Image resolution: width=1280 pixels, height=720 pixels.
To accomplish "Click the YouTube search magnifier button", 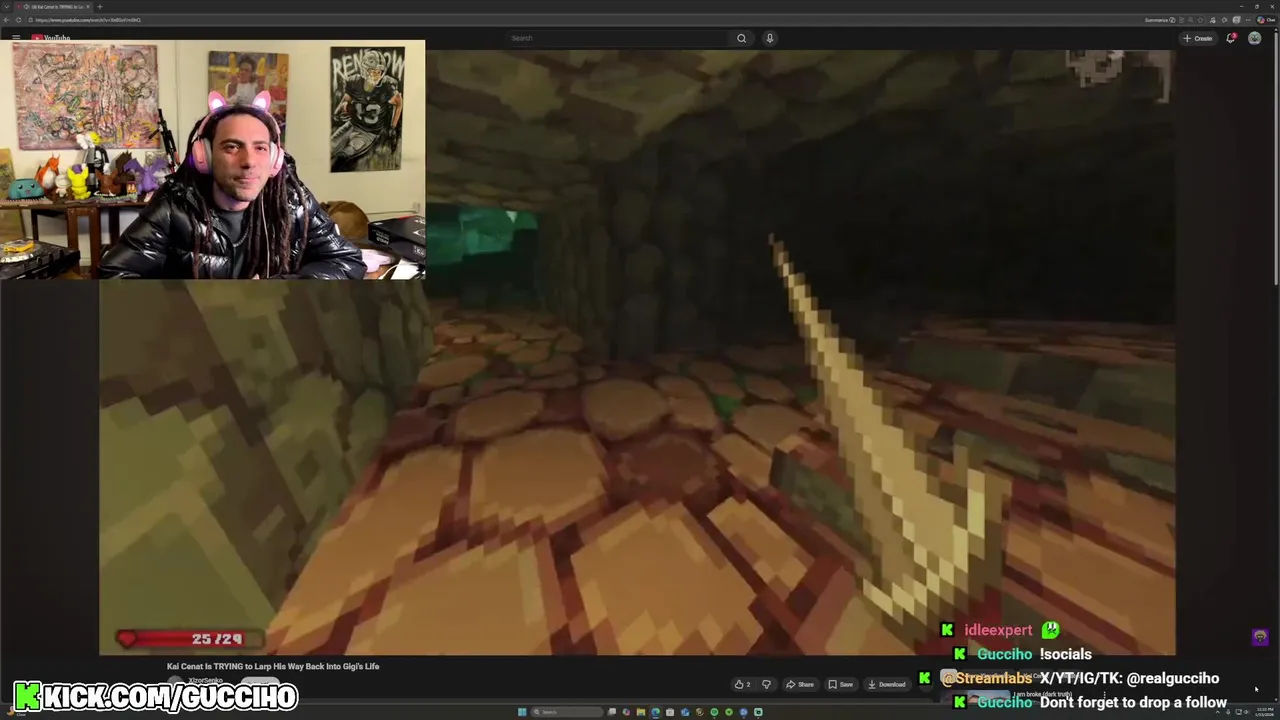I will click(x=741, y=38).
